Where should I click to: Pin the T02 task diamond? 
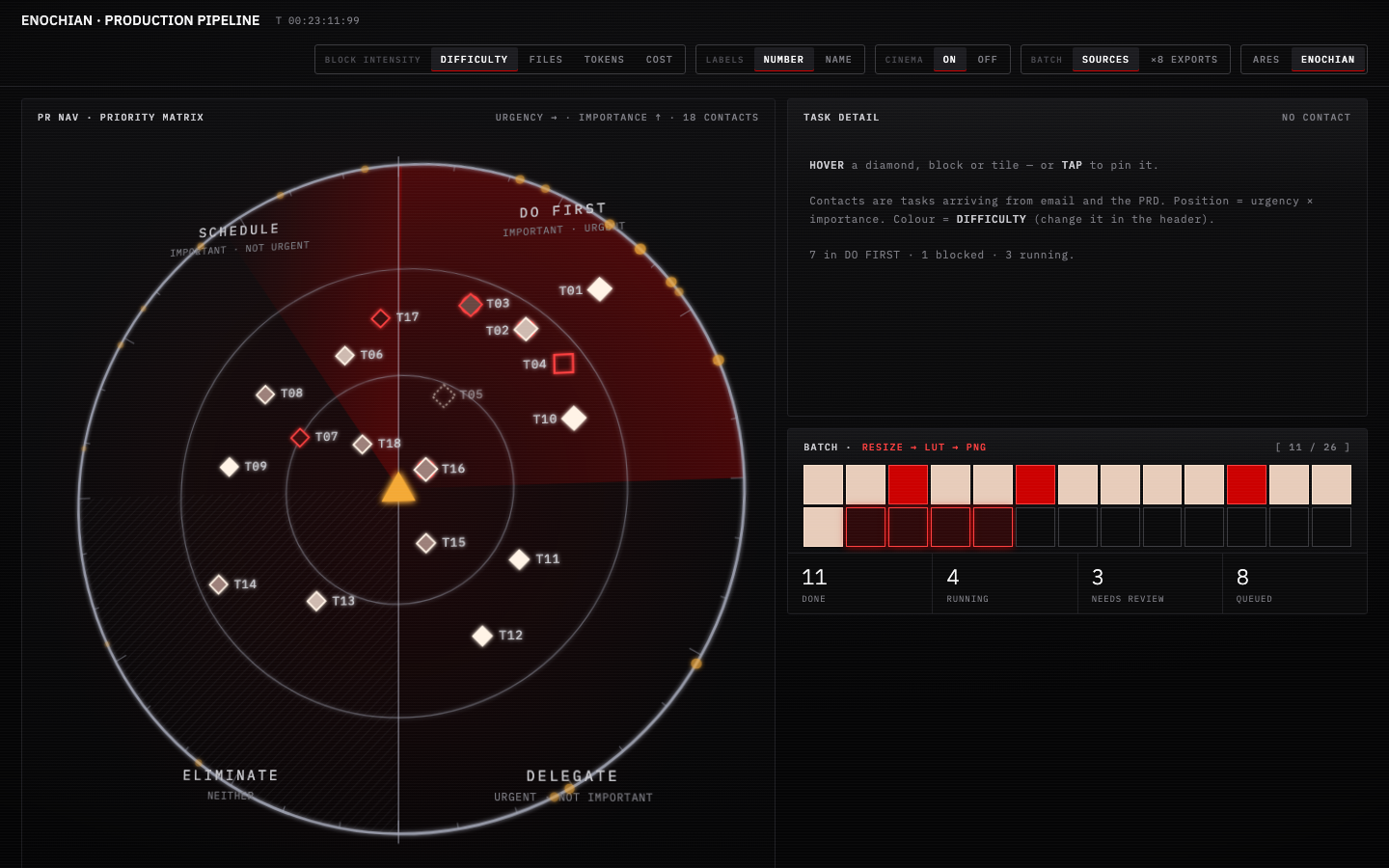pos(526,330)
